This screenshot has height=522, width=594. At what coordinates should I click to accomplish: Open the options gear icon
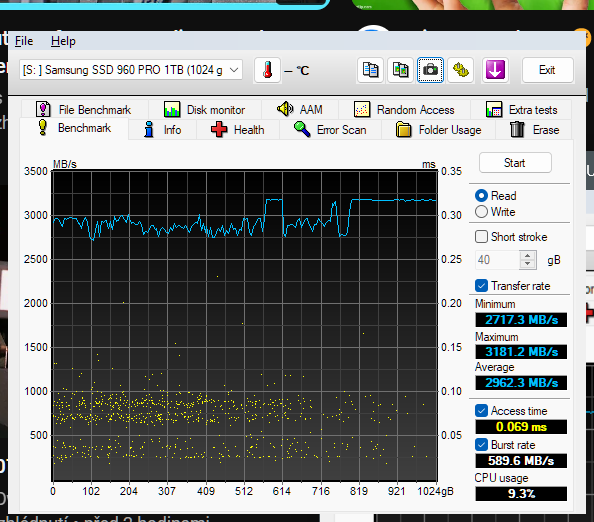460,70
